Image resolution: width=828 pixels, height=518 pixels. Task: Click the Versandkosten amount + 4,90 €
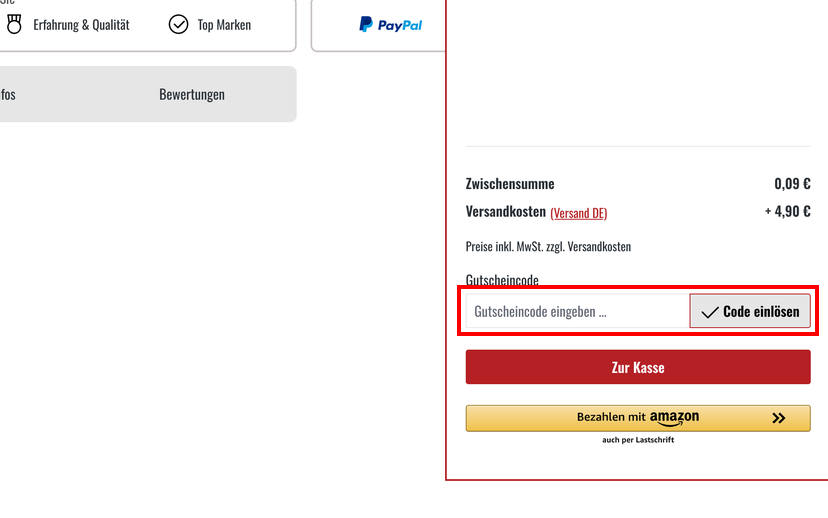pyautogui.click(x=787, y=211)
